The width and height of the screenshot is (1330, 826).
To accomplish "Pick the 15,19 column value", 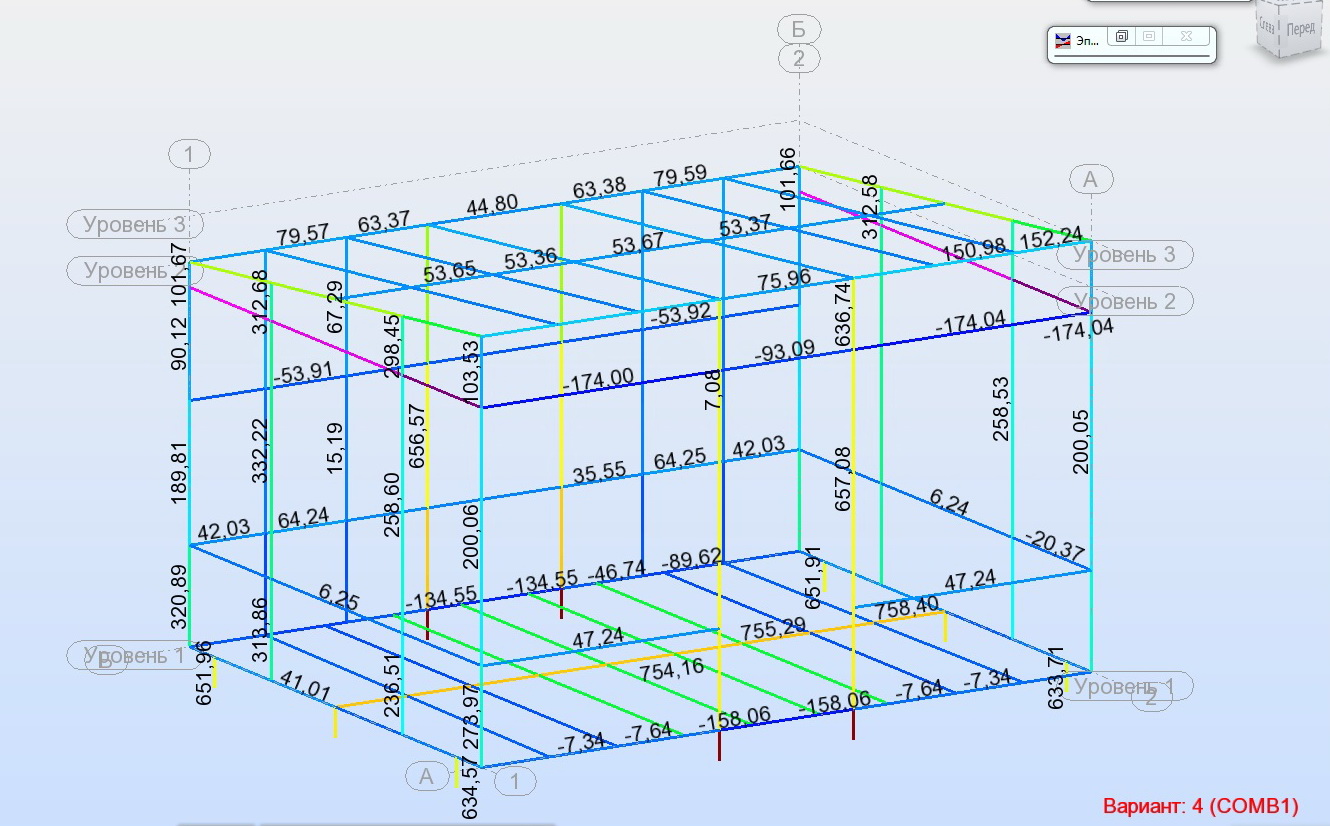I will tap(337, 447).
